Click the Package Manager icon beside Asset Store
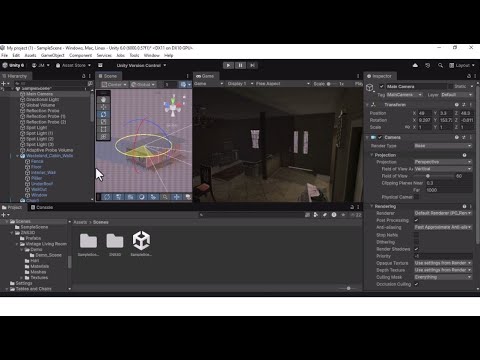Screen dimensions: 480x360 tap(100, 65)
